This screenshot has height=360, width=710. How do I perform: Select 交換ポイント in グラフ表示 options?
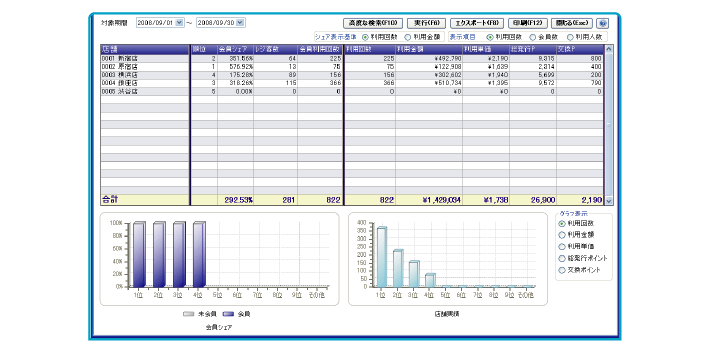click(562, 270)
